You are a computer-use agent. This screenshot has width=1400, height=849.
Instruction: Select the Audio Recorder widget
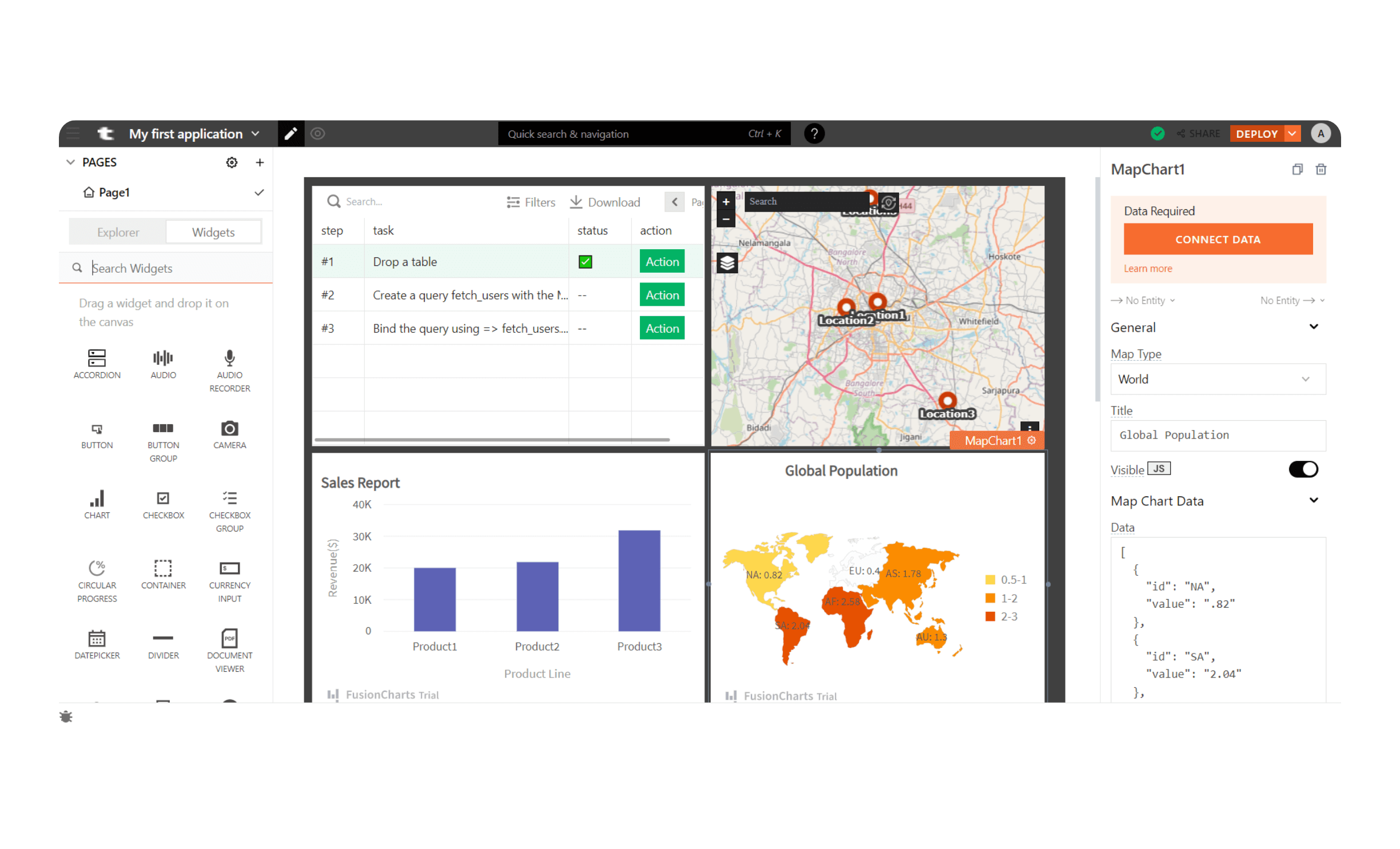click(x=230, y=371)
